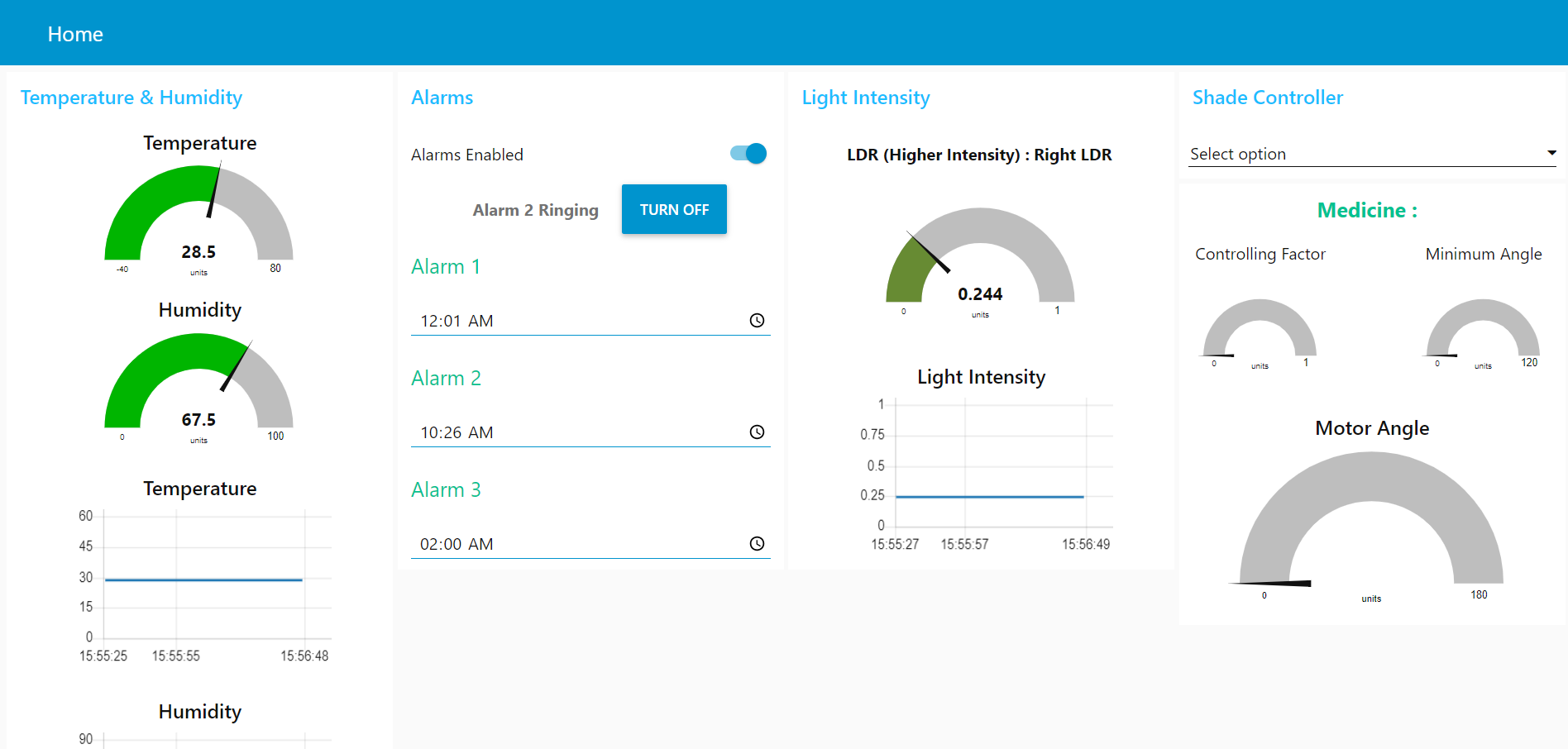Click the 'Alarms Enabled' label
Image resolution: width=1568 pixels, height=749 pixels.
pos(466,155)
